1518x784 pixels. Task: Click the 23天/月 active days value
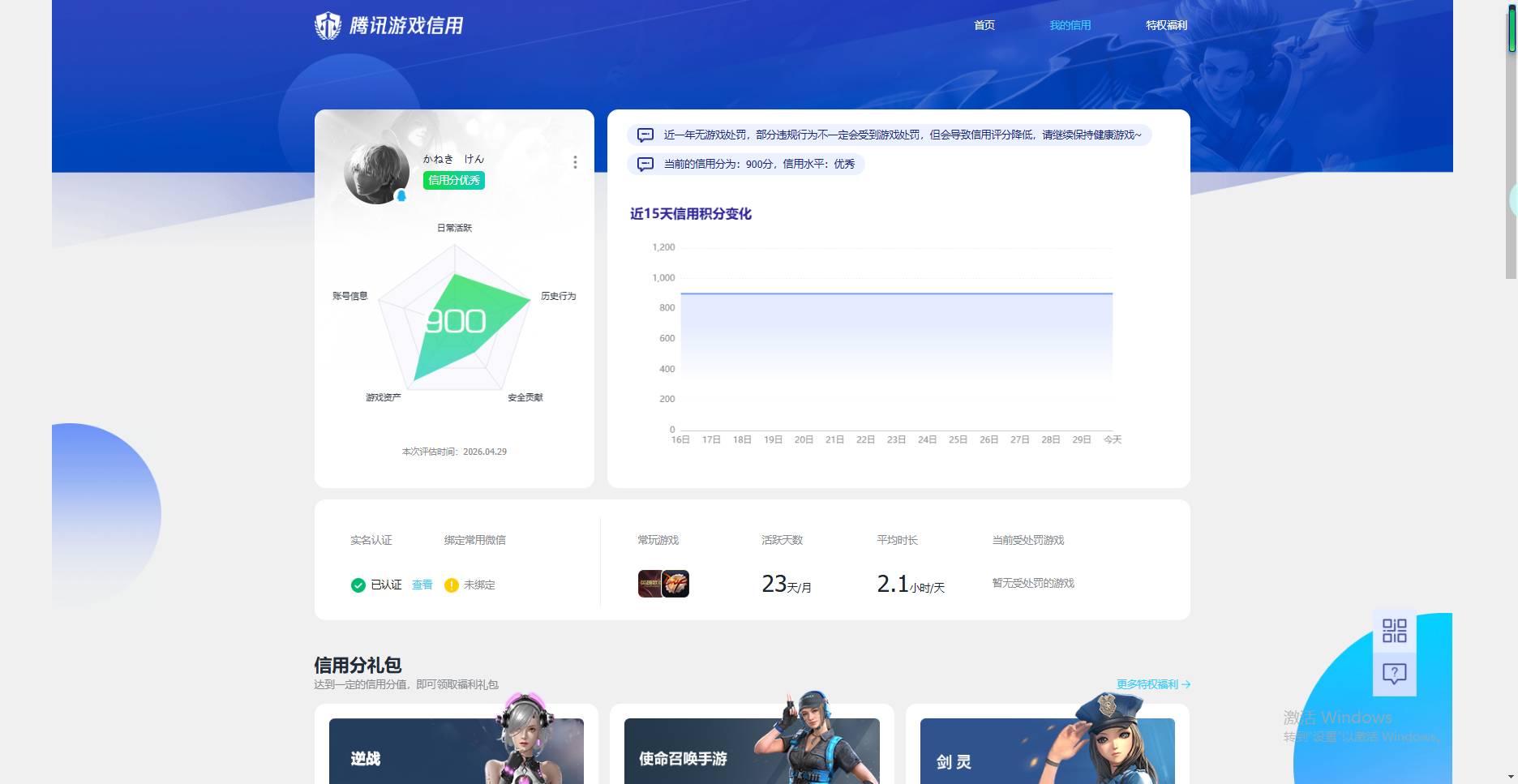pyautogui.click(x=787, y=584)
